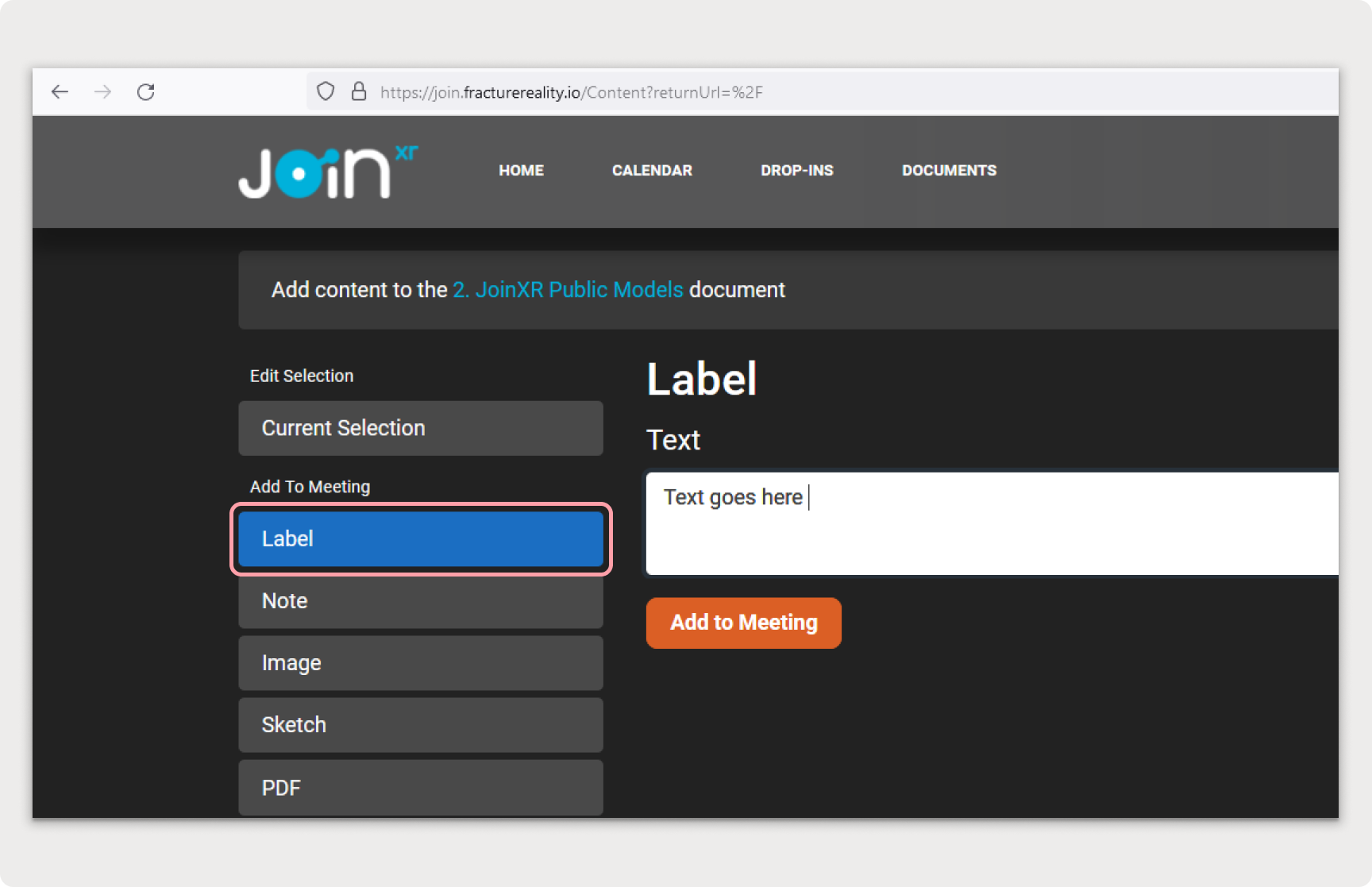Click the padlock security icon
Screen dimensions: 1372x887
click(x=359, y=91)
